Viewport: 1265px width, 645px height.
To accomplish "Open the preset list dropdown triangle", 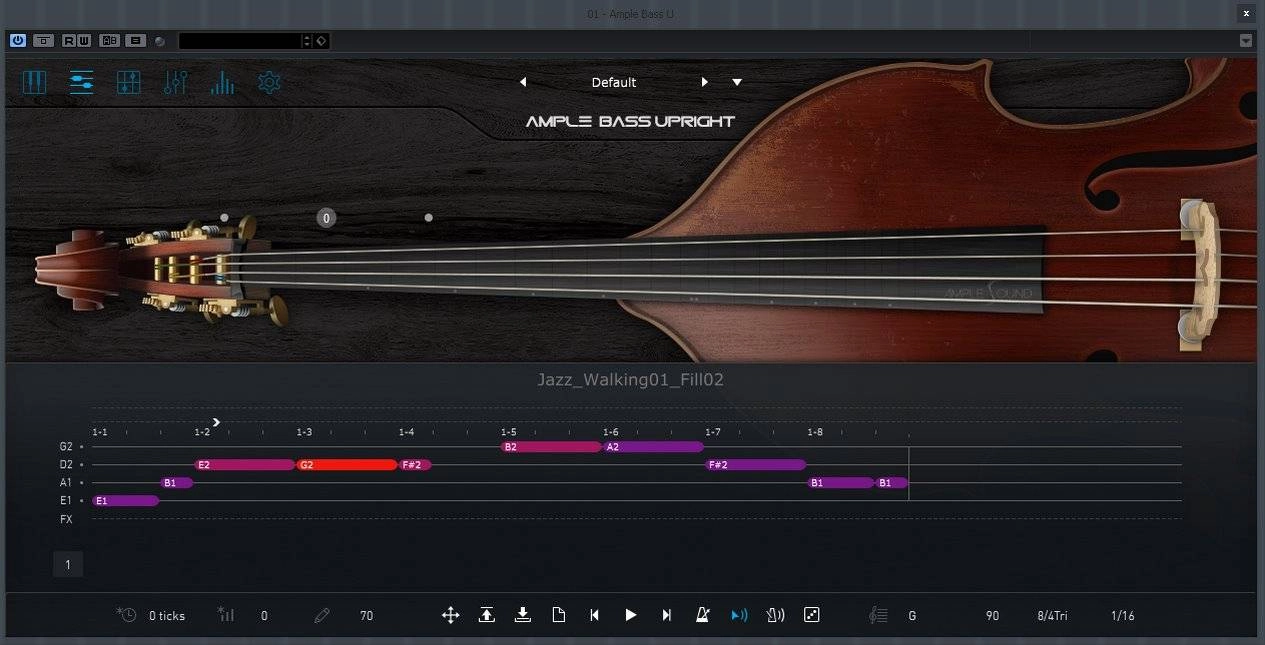I will (737, 82).
